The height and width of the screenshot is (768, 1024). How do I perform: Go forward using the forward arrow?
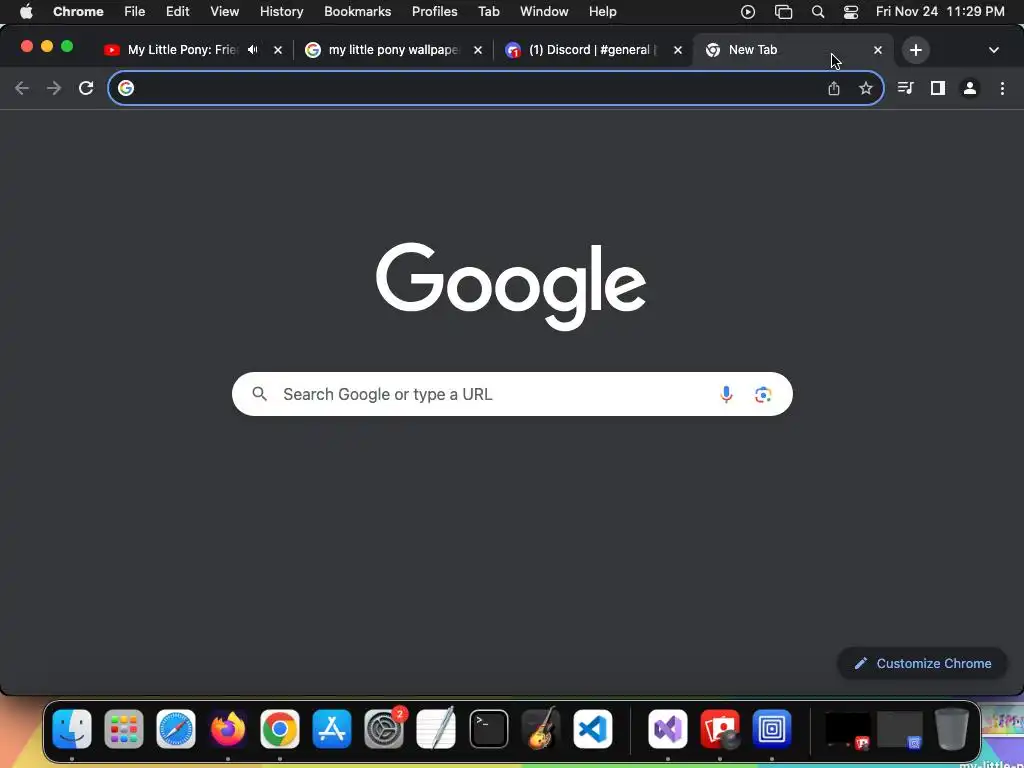pyautogui.click(x=54, y=88)
